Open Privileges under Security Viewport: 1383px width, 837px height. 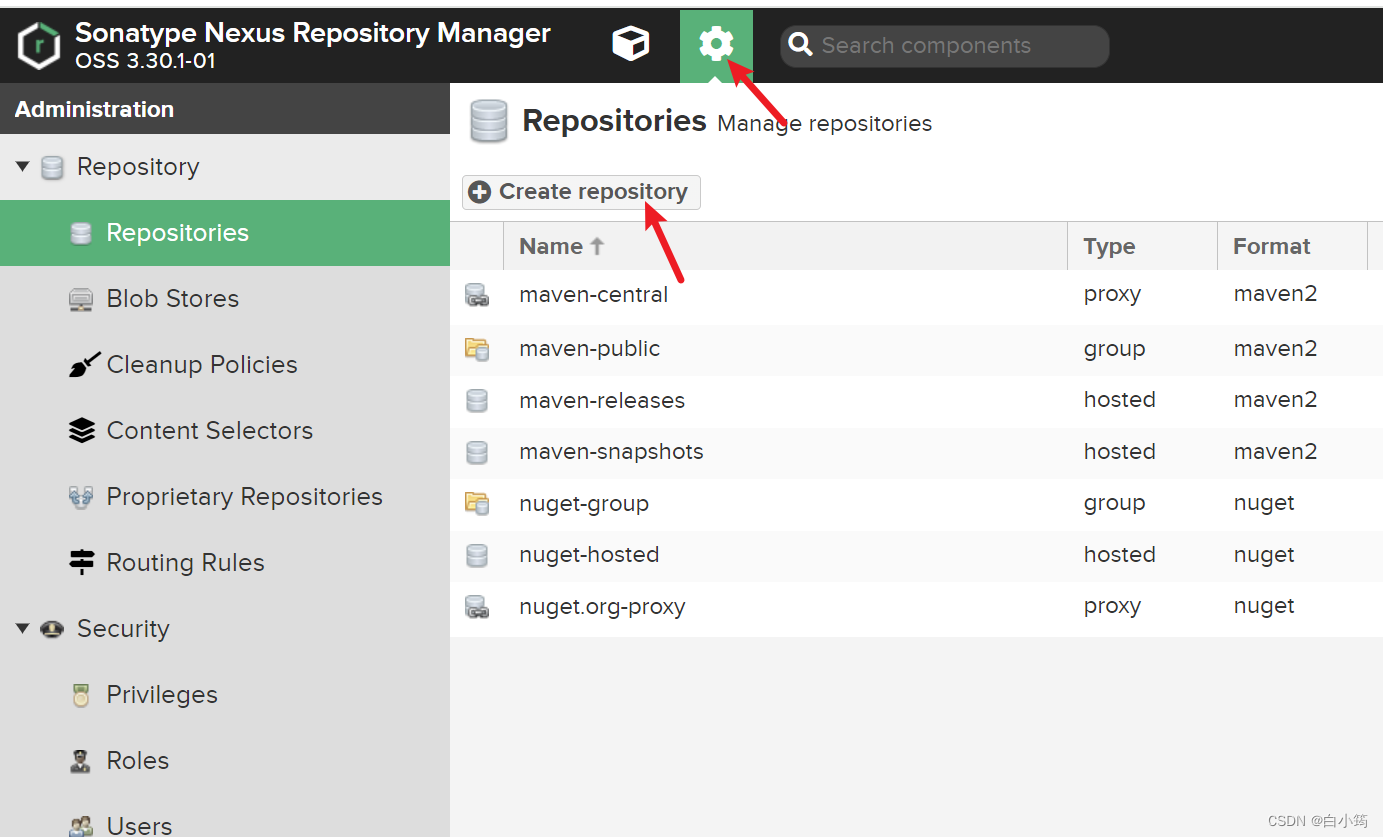225,695
